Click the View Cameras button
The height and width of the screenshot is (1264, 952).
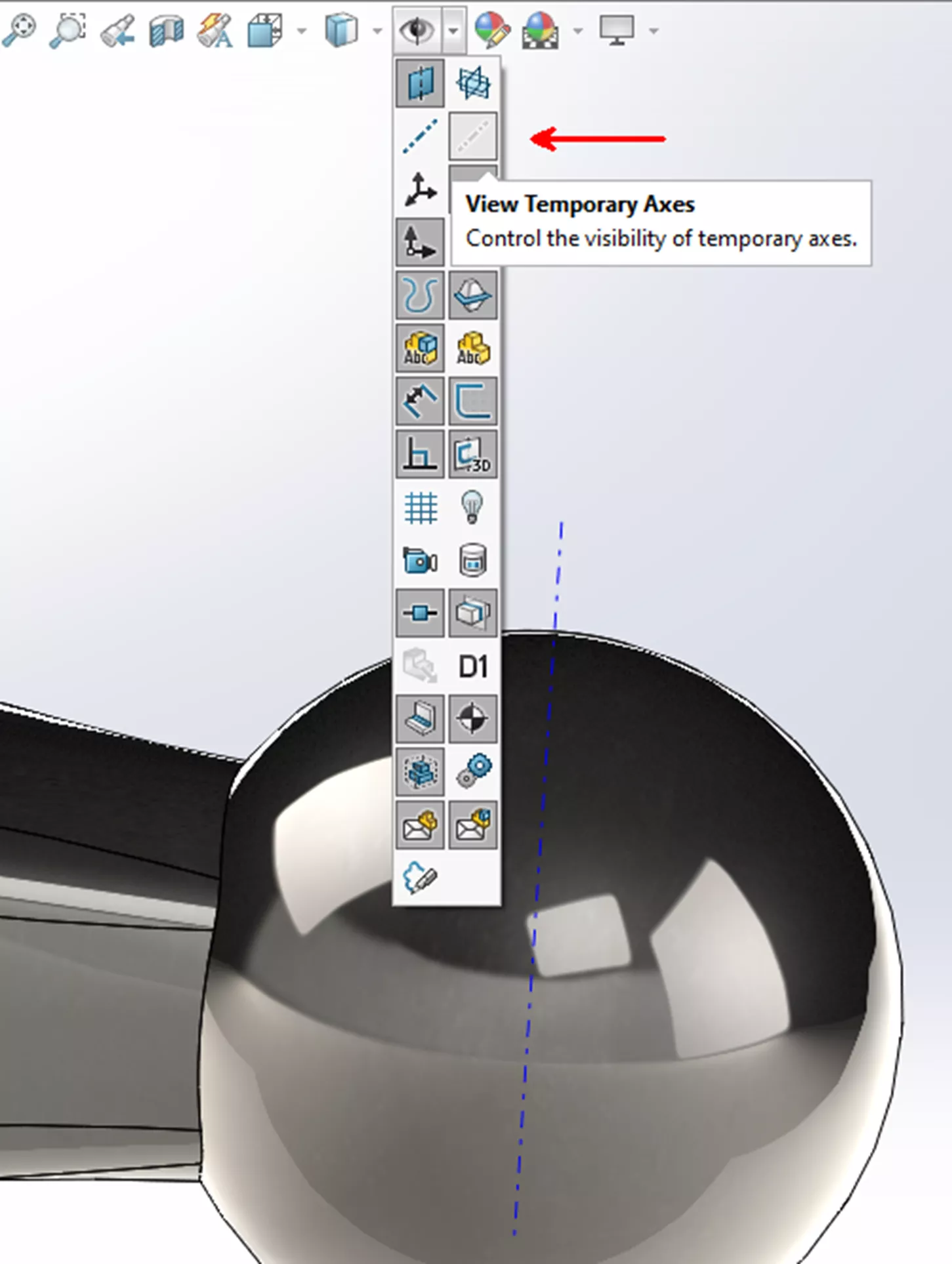click(x=420, y=561)
